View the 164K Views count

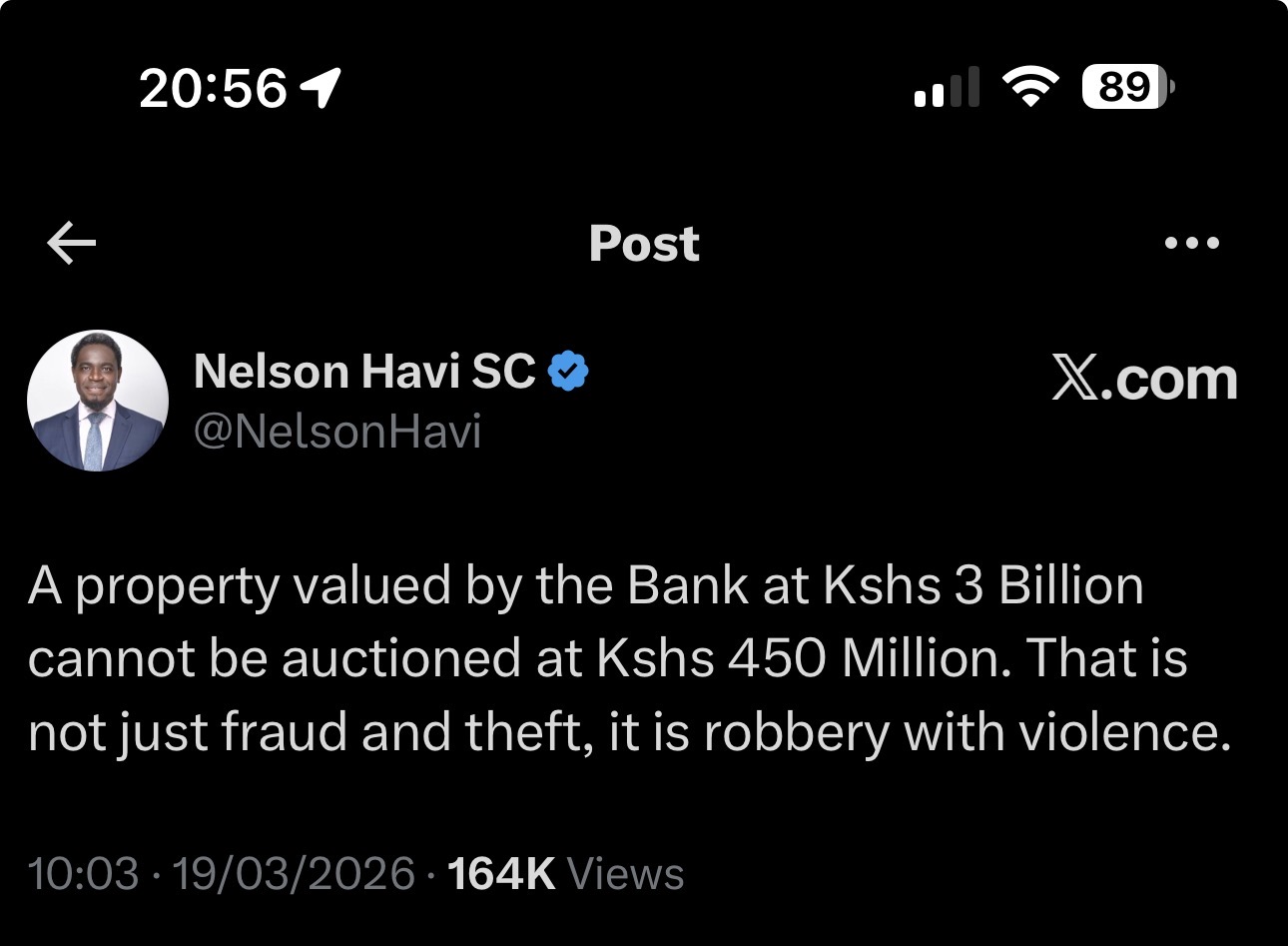click(566, 873)
